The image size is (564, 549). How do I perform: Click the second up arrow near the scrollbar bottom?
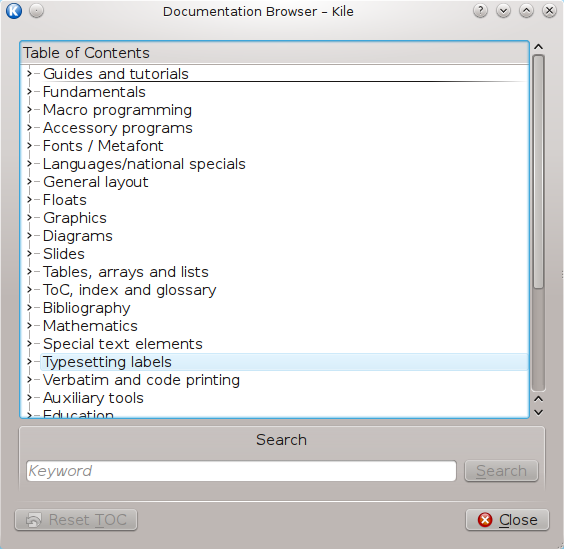pyautogui.click(x=538, y=399)
